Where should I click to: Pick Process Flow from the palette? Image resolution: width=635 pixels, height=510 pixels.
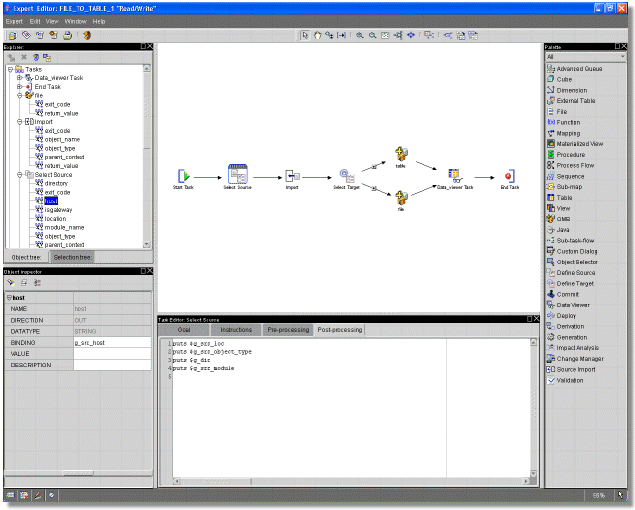point(571,165)
